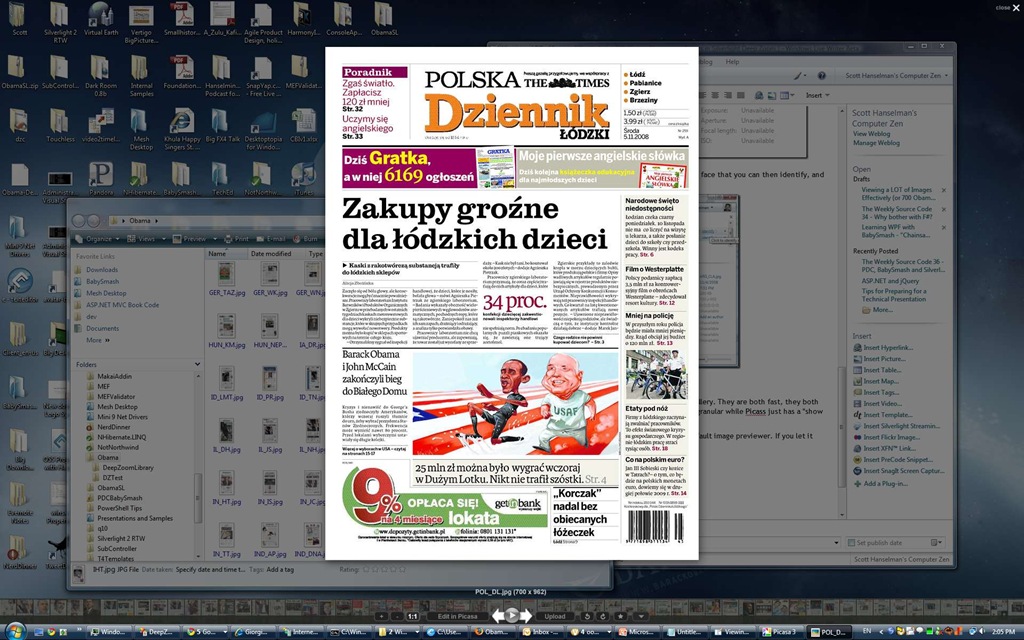Screen dimensions: 1024x640
Task: Rotate the photo counterclockwise in Picasa viewer
Action: pos(587,614)
